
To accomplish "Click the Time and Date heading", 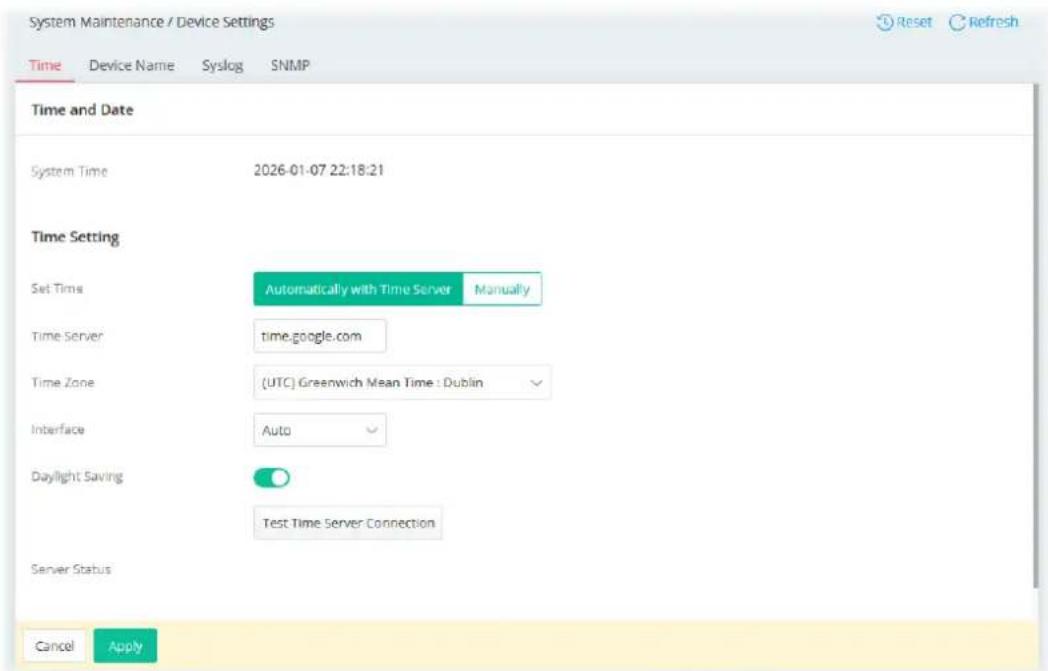I will 82,110.
